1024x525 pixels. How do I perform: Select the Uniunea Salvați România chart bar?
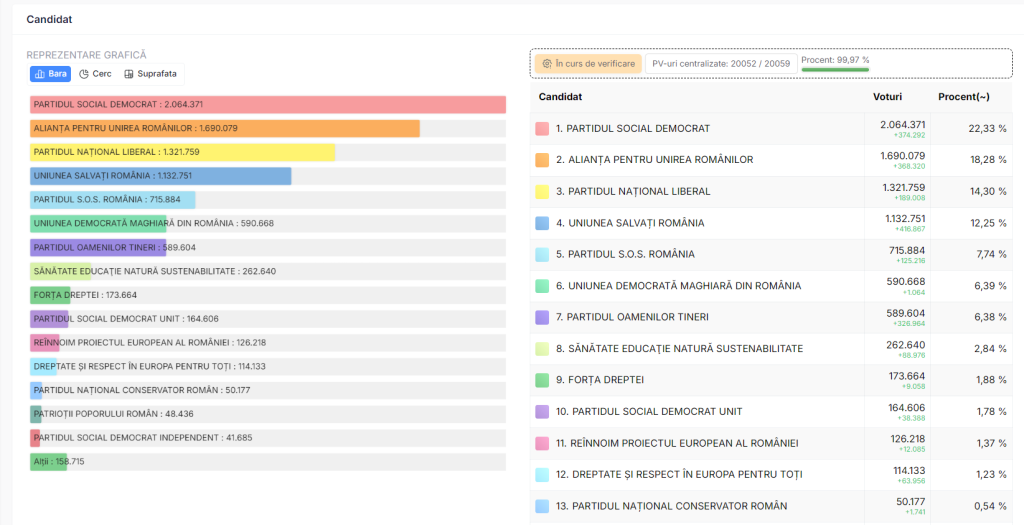(x=161, y=176)
